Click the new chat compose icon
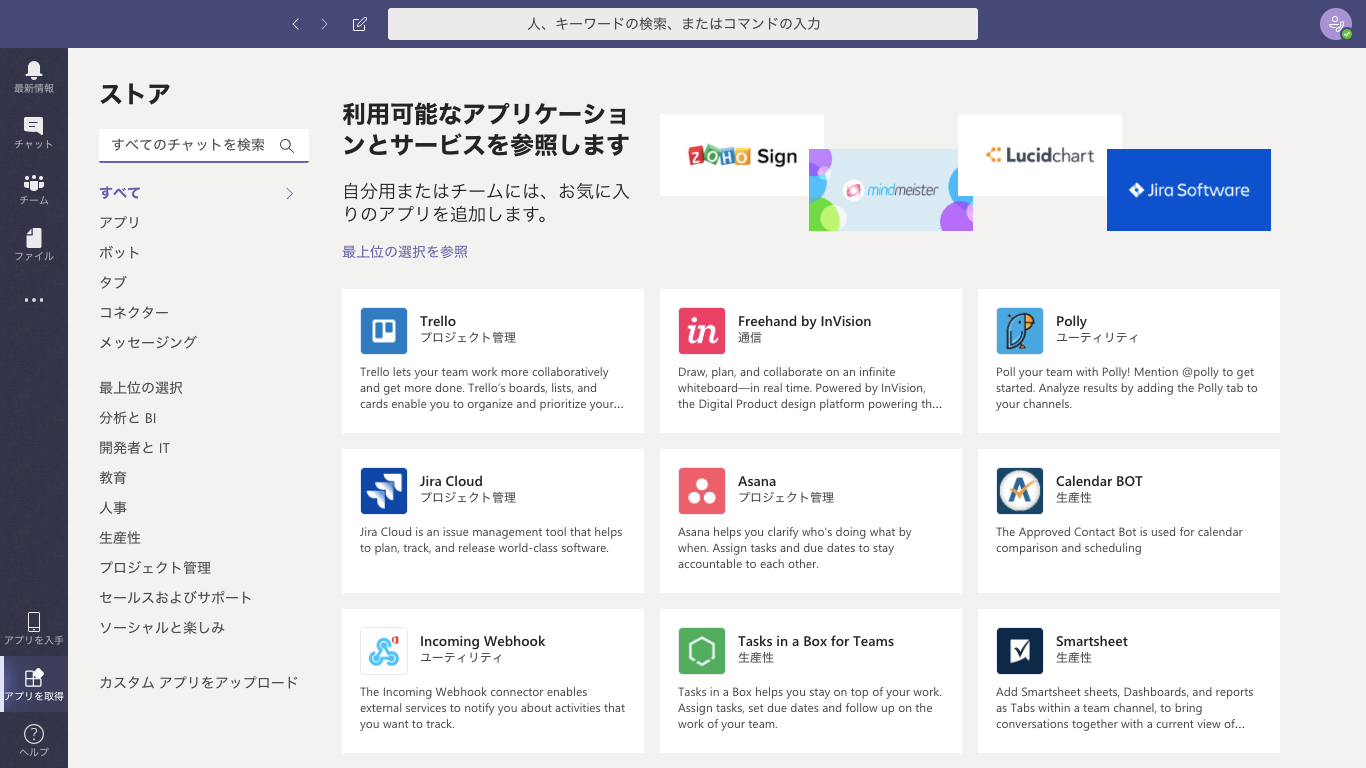This screenshot has height=768, width=1366. [x=360, y=24]
